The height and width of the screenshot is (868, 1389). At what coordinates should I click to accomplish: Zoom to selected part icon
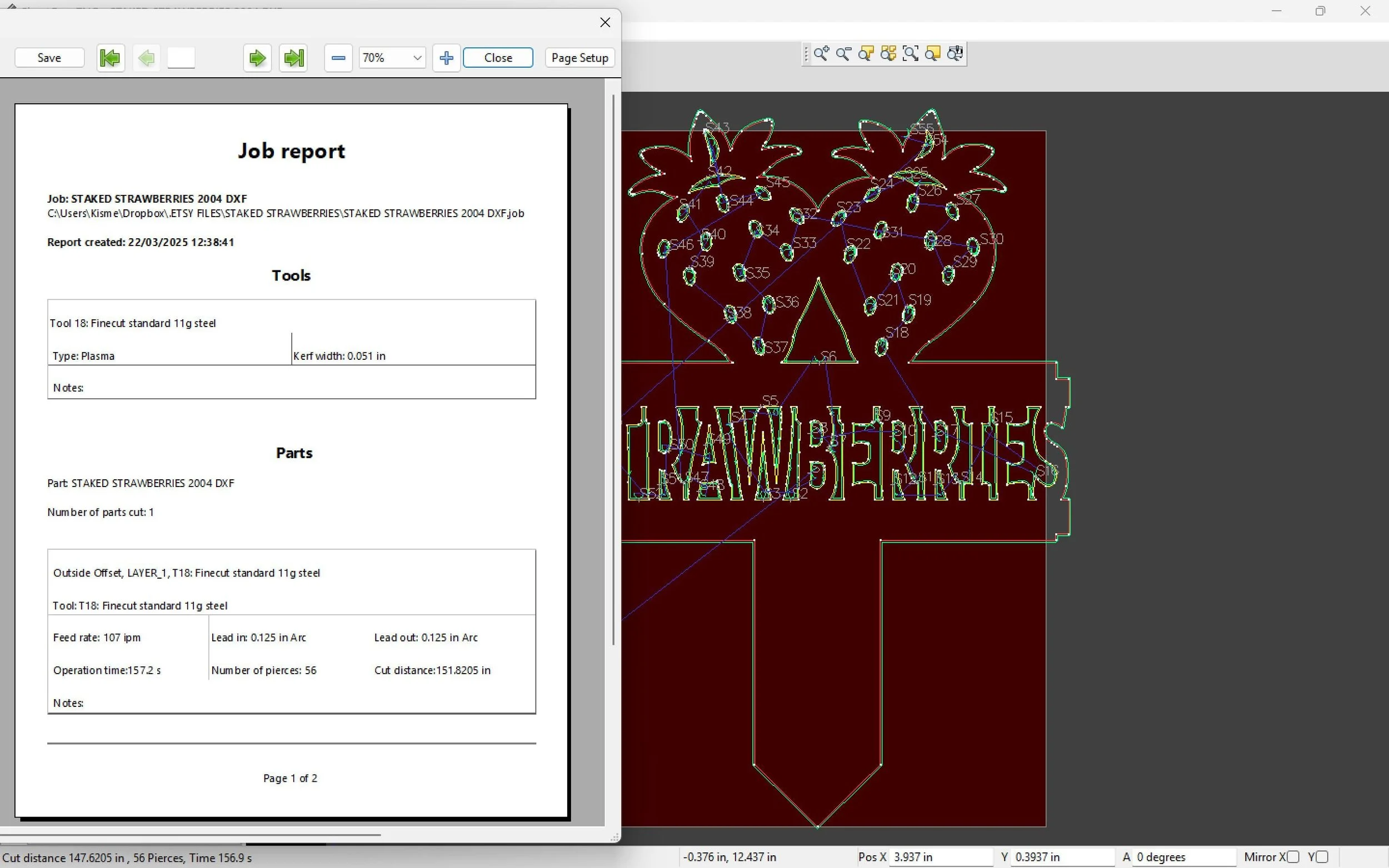pos(866,54)
